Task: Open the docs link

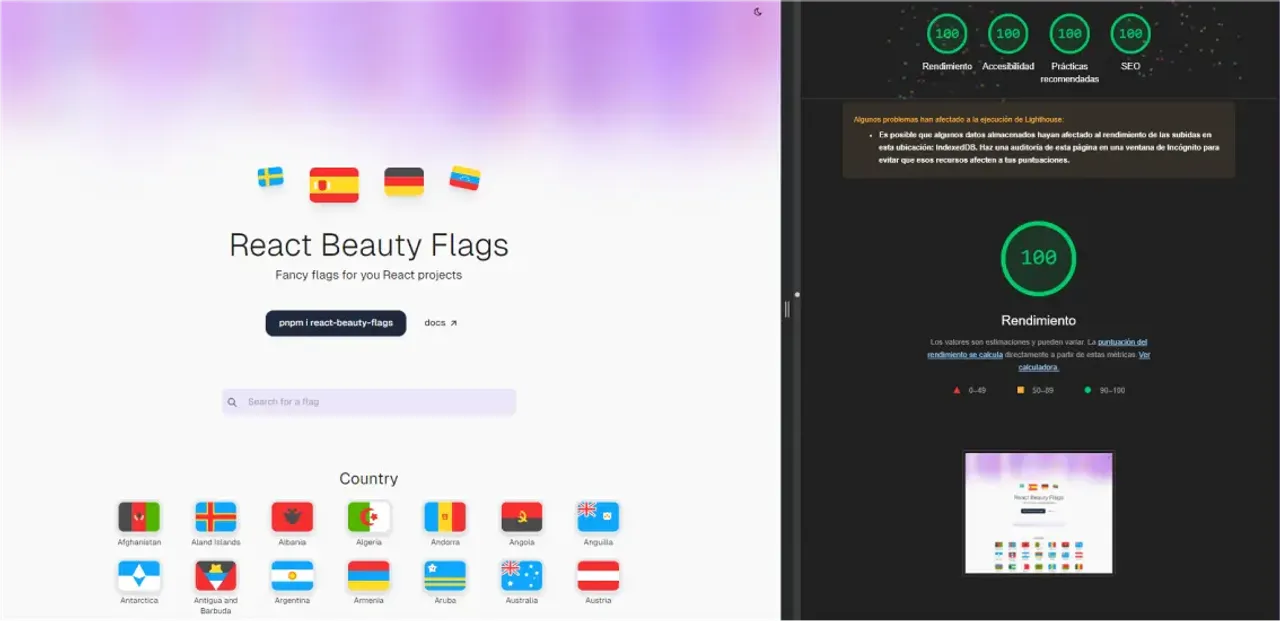Action: click(440, 323)
